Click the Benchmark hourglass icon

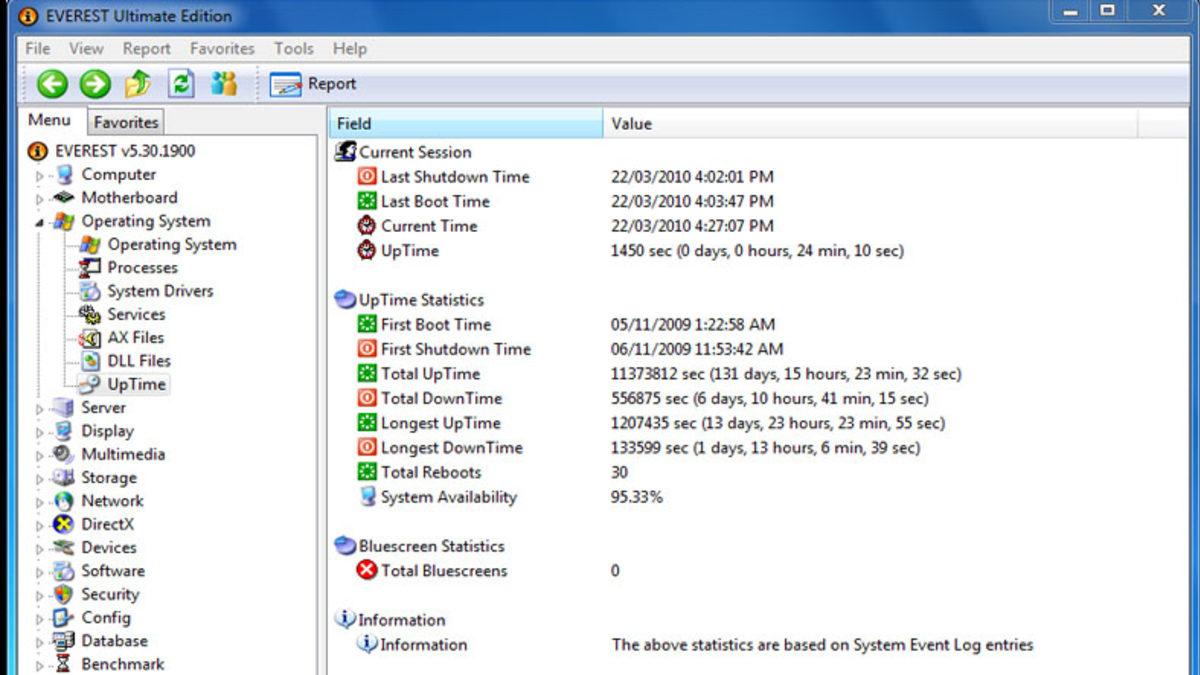(64, 664)
